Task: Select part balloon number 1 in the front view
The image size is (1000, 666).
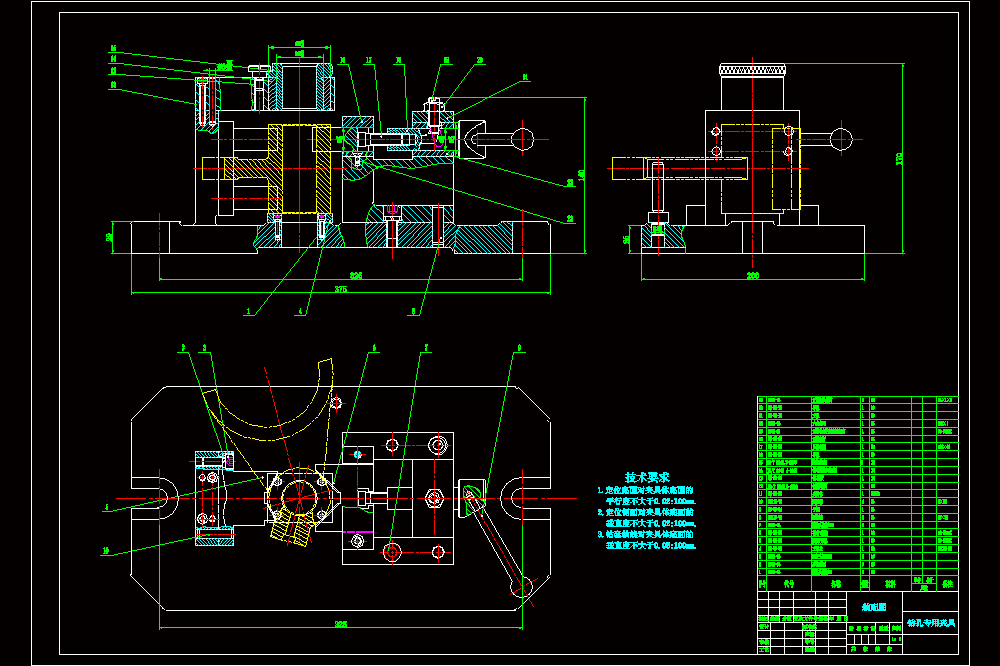Action: (249, 312)
